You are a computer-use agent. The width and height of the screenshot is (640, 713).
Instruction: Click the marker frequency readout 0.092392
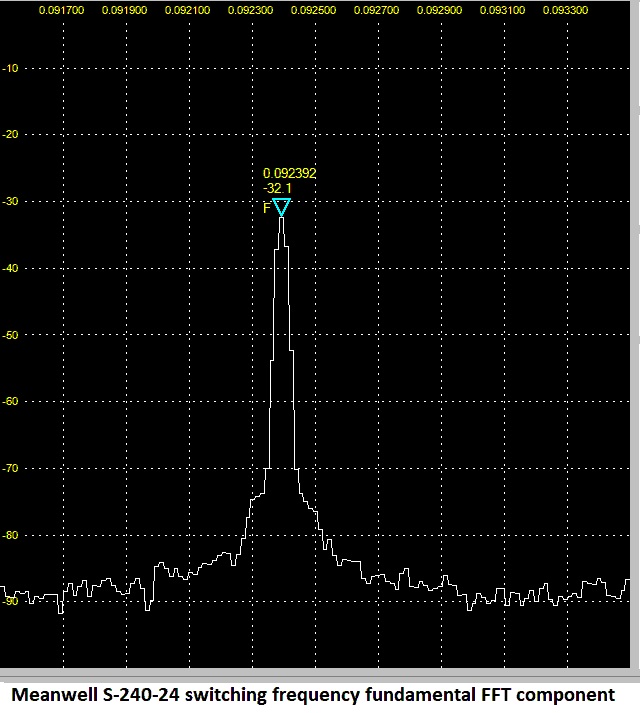coord(289,173)
